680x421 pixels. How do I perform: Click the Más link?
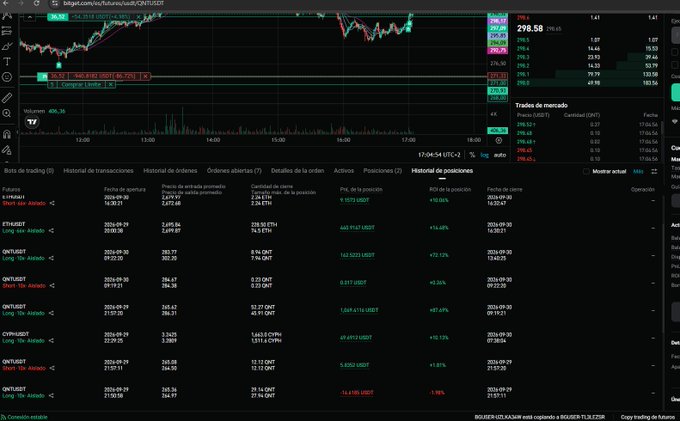pos(638,172)
